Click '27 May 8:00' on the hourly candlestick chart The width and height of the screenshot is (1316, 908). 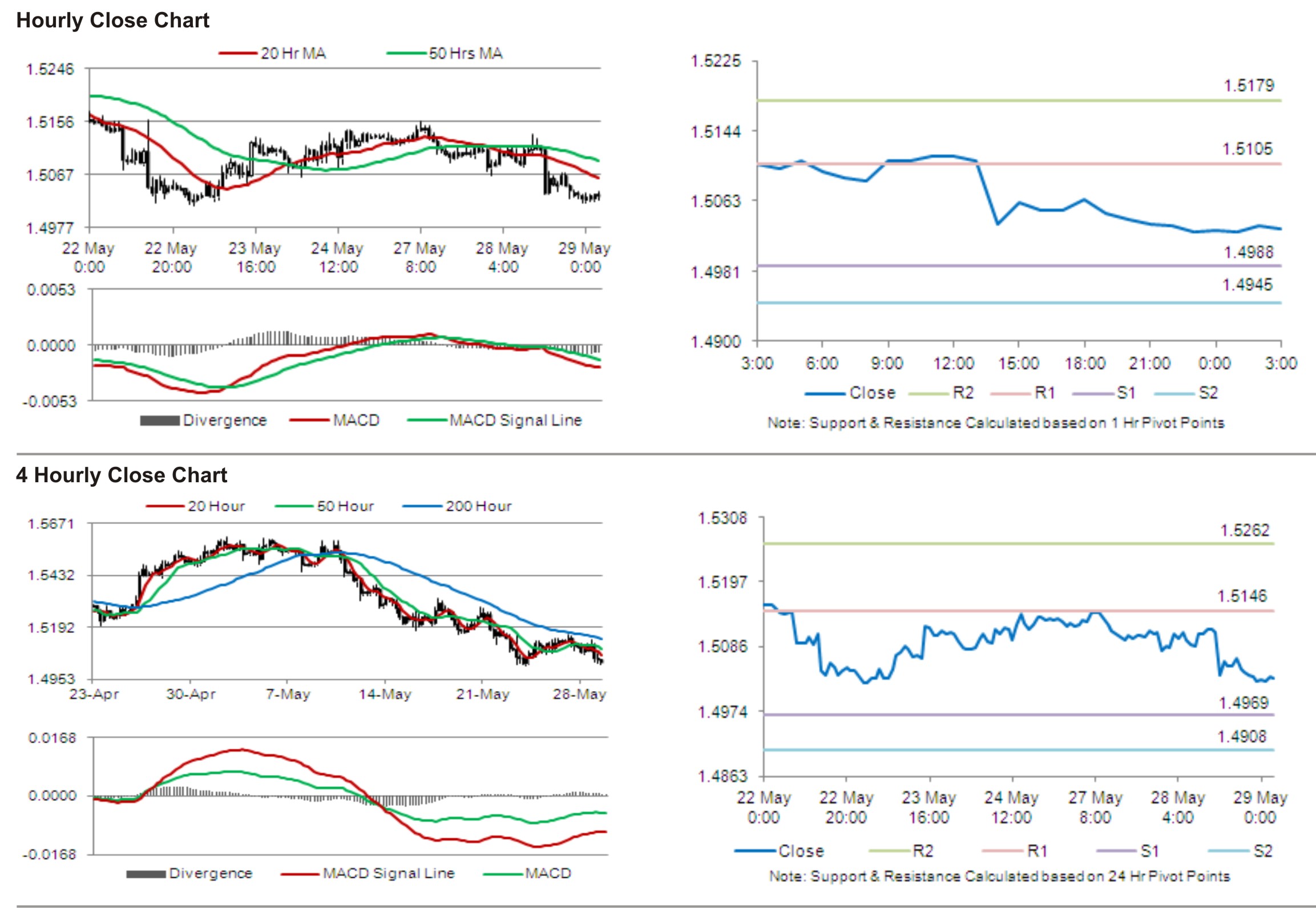click(x=419, y=257)
